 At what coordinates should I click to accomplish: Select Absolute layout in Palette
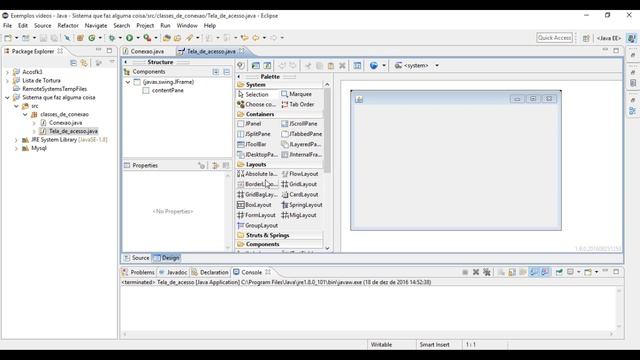click(x=257, y=174)
